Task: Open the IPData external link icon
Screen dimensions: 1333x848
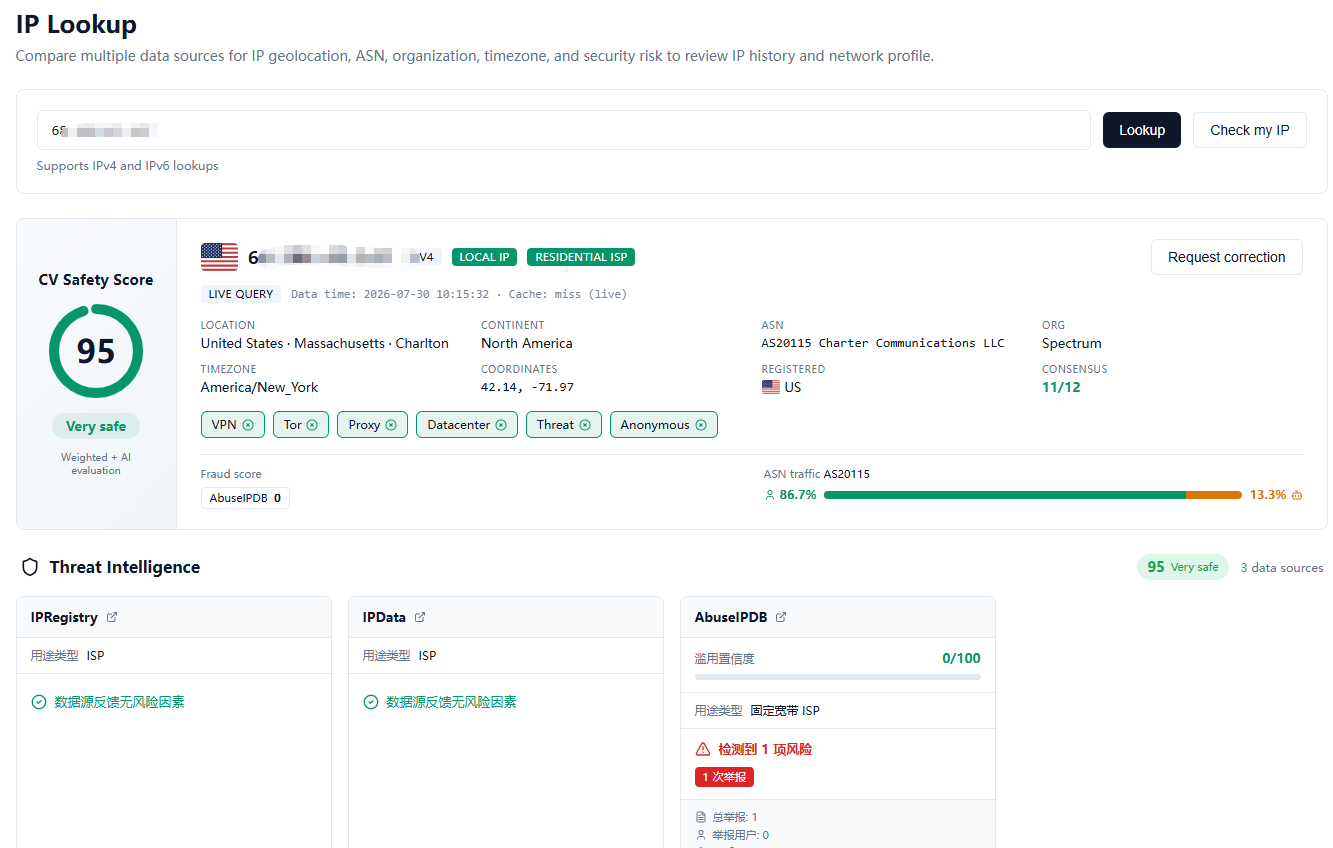Action: (420, 617)
